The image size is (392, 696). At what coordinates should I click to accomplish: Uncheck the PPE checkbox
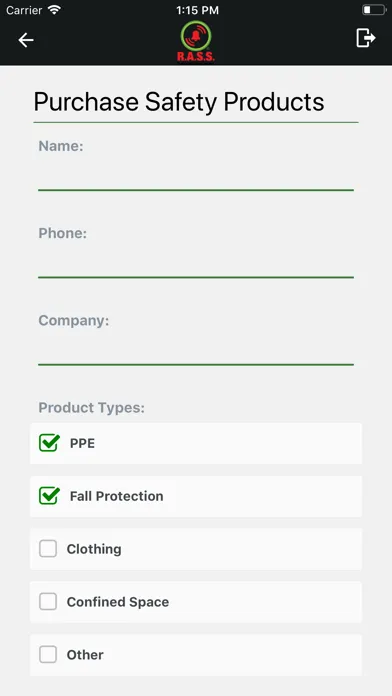point(49,443)
